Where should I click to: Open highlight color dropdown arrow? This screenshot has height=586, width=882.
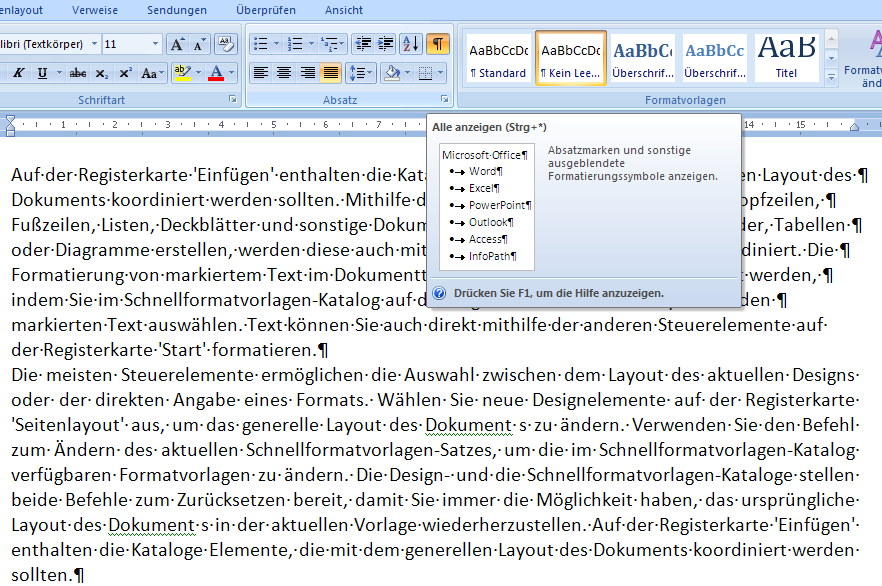pos(199,73)
